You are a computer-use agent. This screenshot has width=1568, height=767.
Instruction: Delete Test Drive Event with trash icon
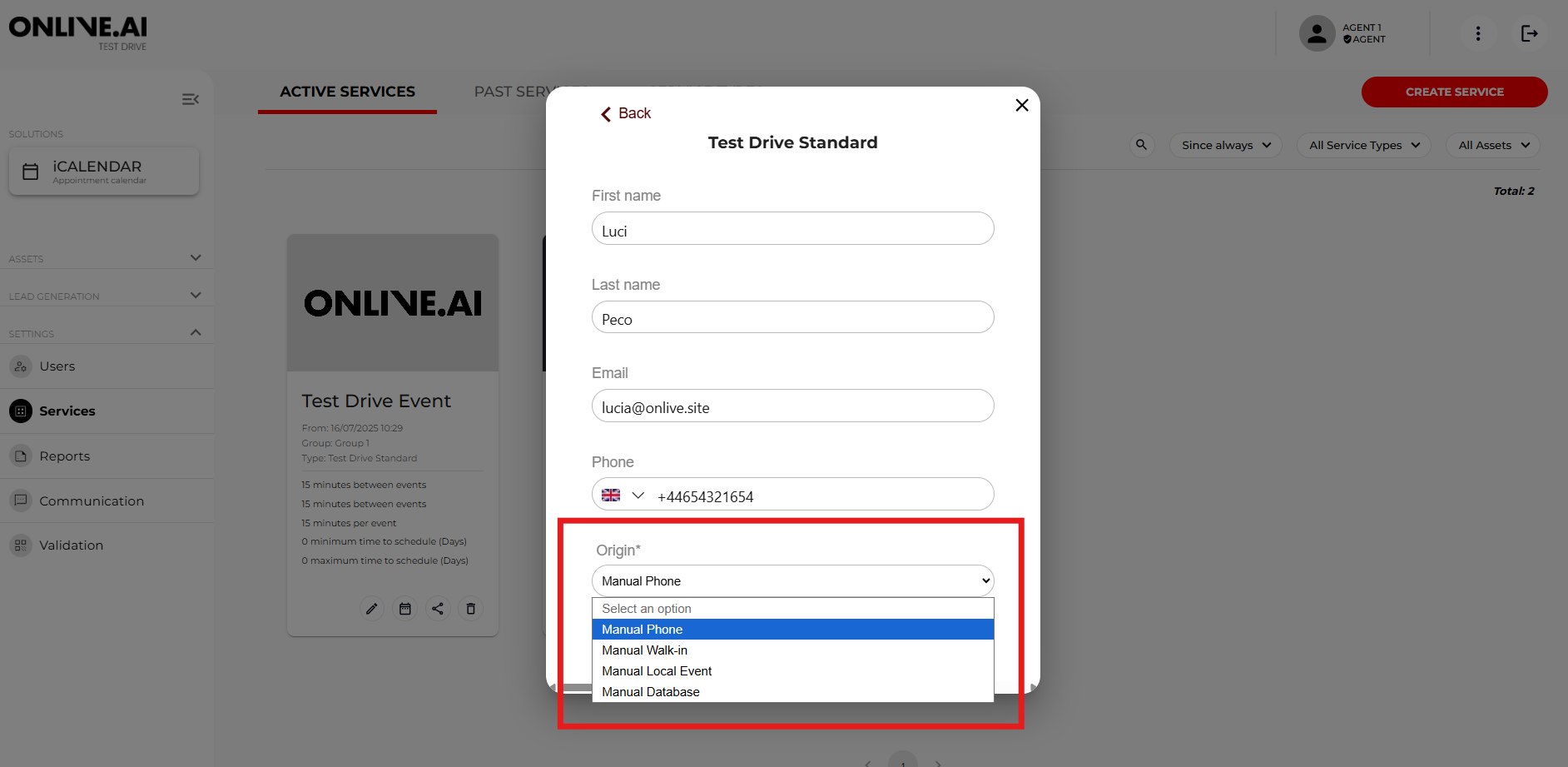point(470,609)
